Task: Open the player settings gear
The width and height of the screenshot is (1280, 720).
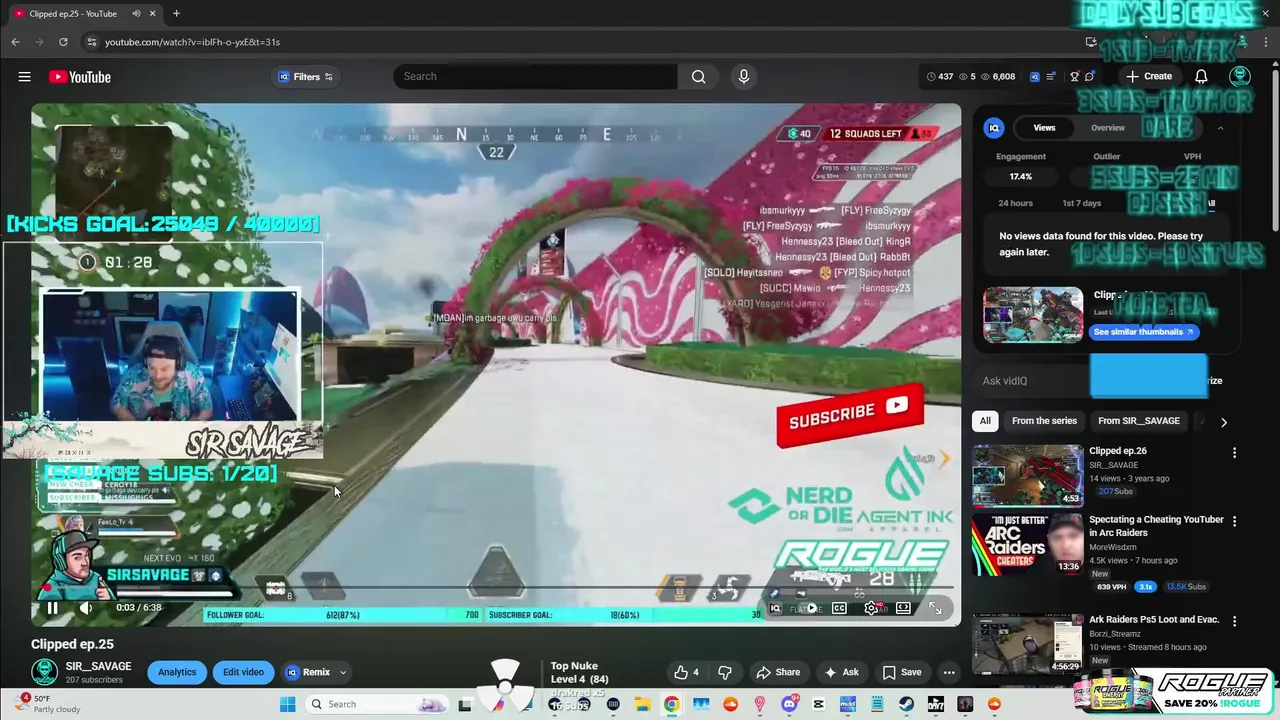Action: tap(871, 608)
